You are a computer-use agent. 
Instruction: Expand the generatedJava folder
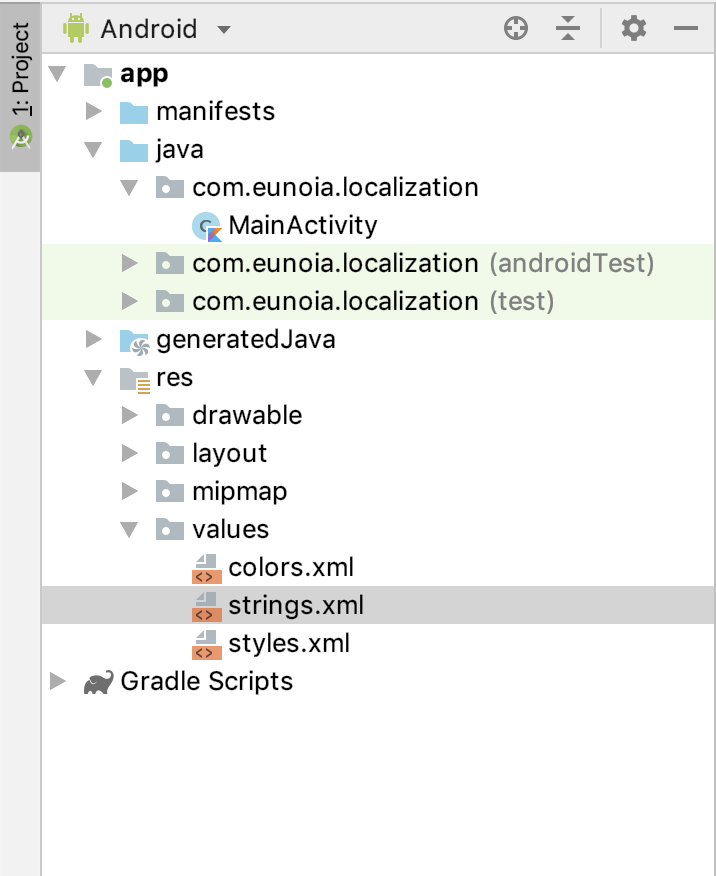tap(94, 339)
